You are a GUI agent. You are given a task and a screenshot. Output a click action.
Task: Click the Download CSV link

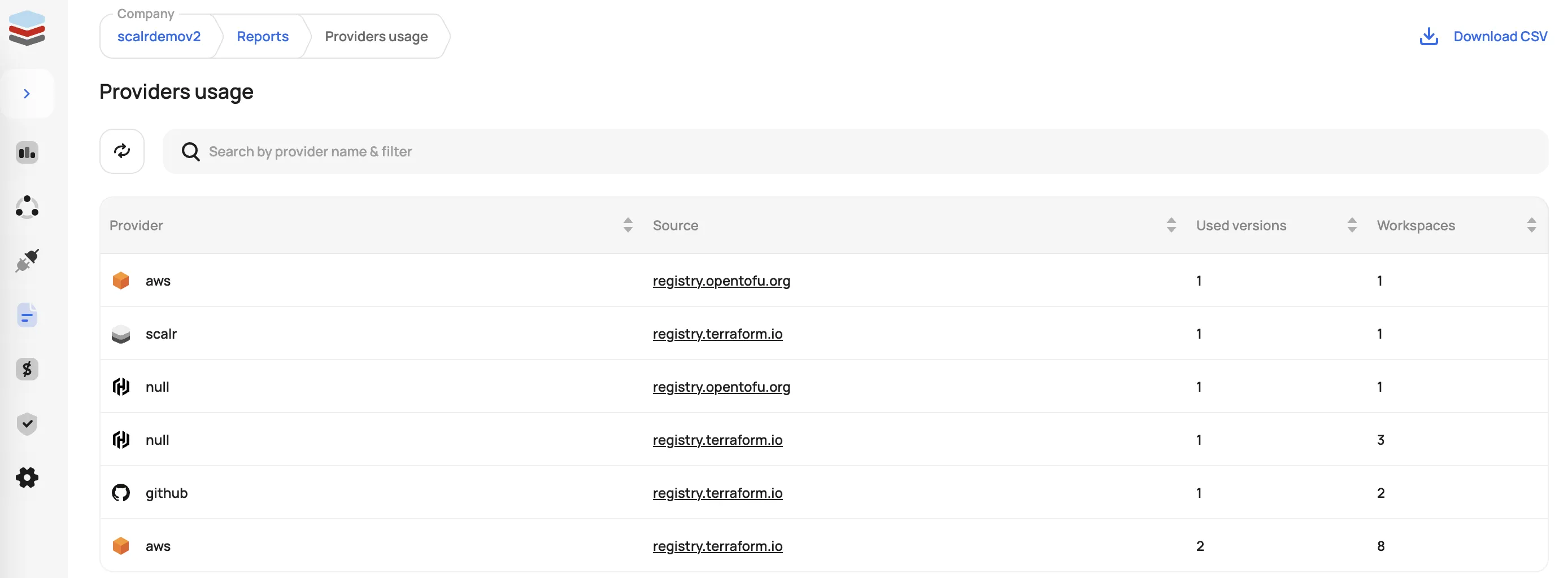1500,37
